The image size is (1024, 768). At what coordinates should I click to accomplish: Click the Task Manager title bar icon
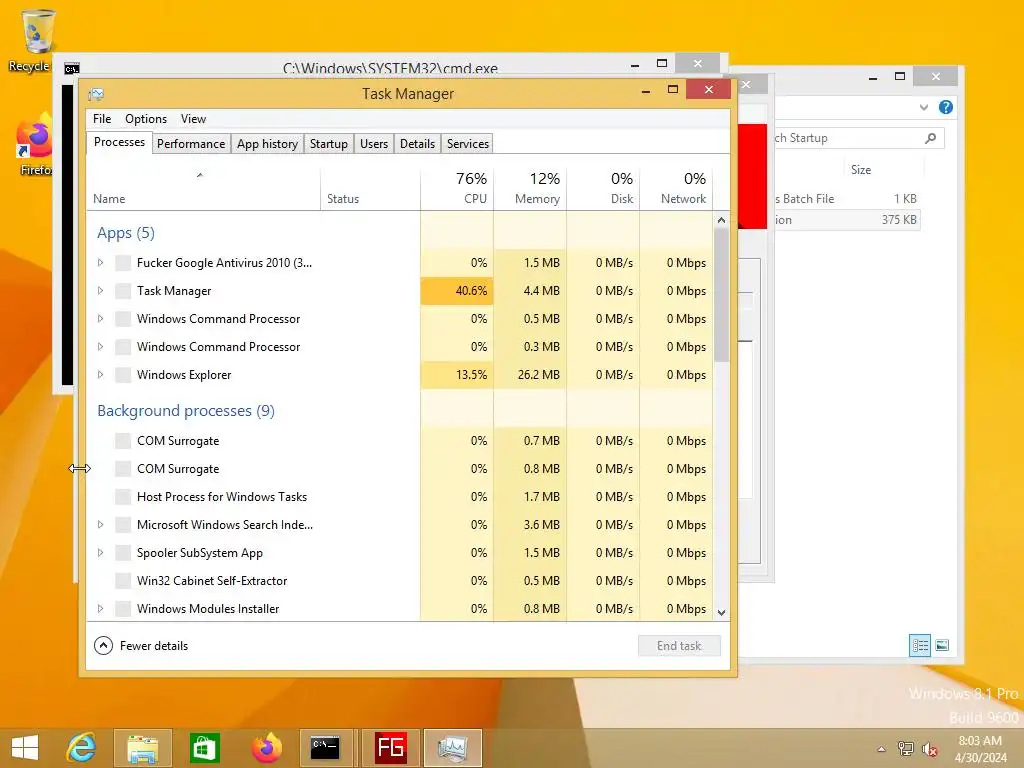click(x=96, y=94)
